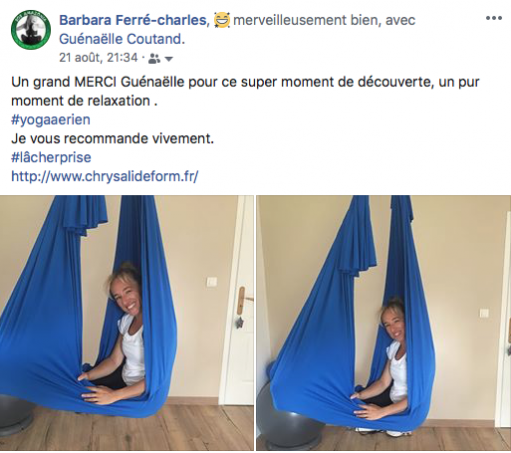Click the friends audience icon
This screenshot has width=511, height=453.
coord(154,59)
